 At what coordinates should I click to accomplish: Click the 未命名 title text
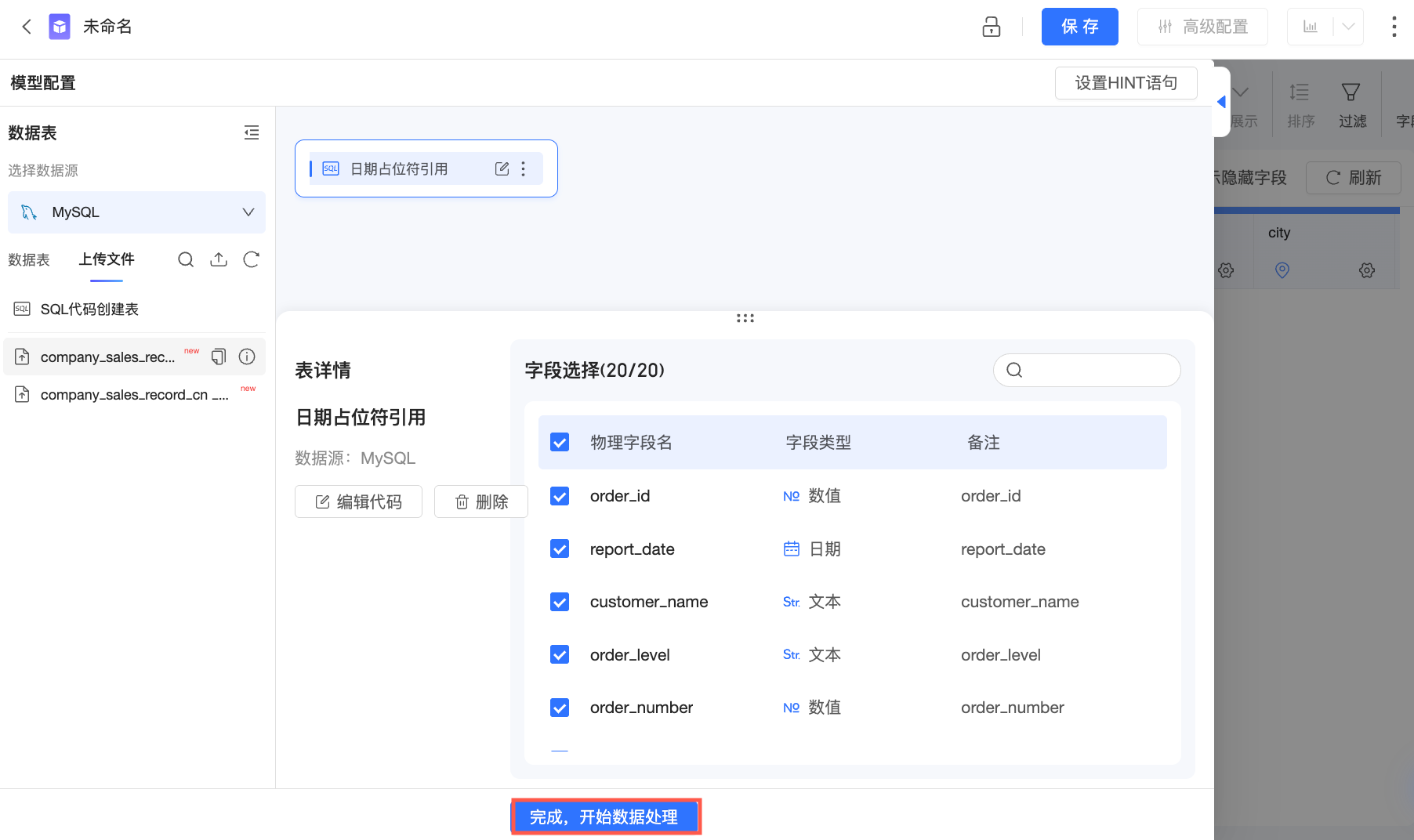(107, 27)
